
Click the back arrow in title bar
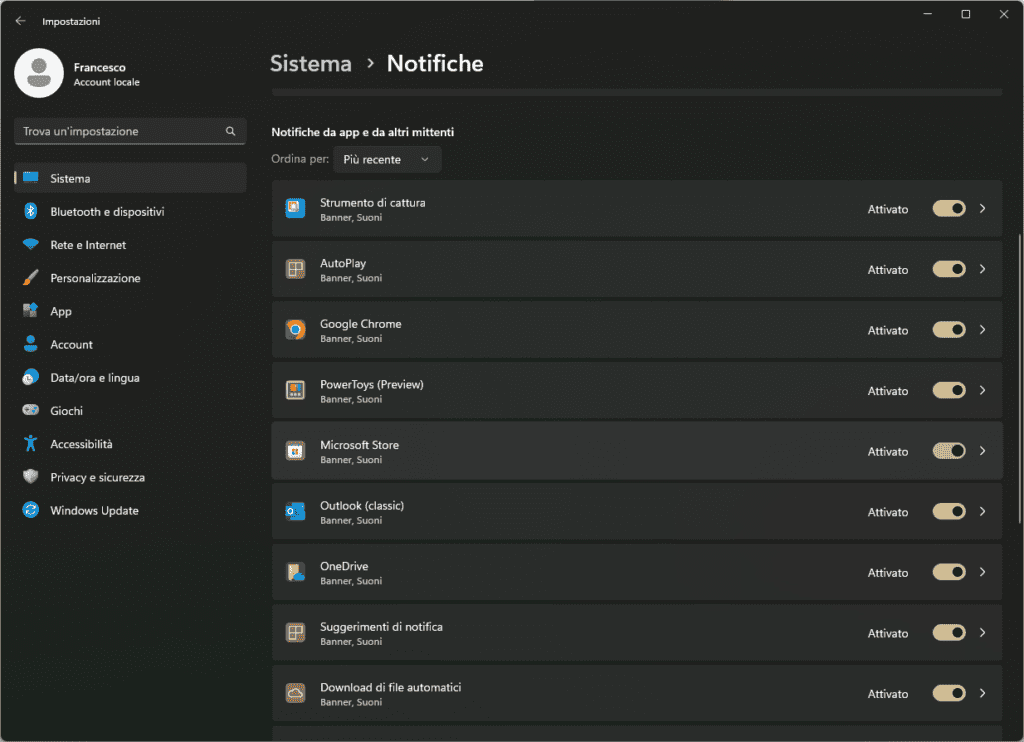20,21
